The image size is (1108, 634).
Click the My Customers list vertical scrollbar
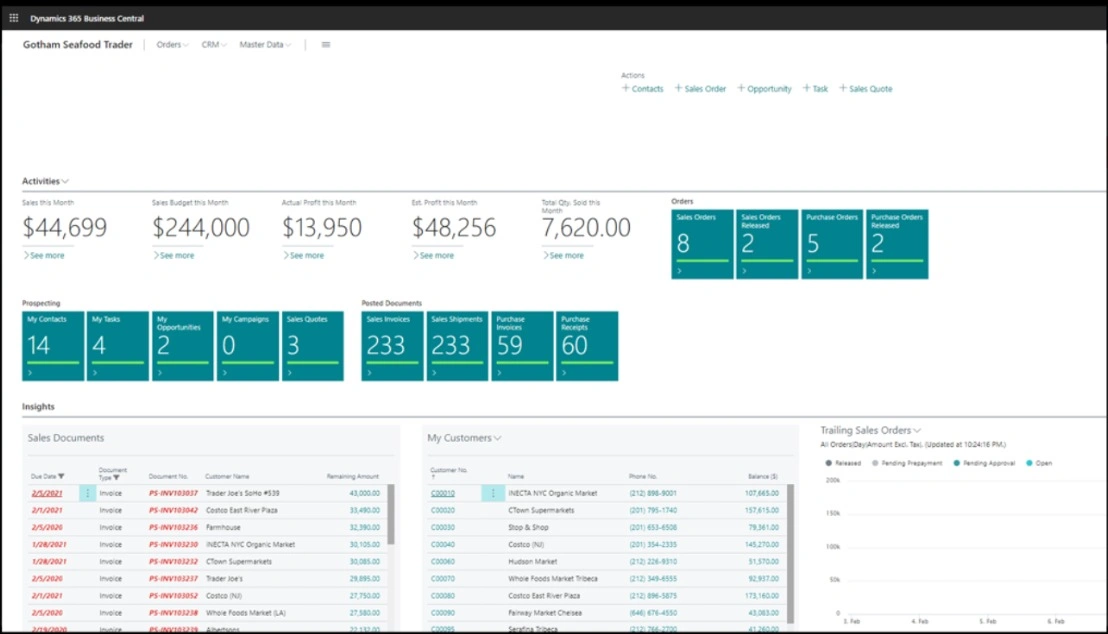point(790,554)
